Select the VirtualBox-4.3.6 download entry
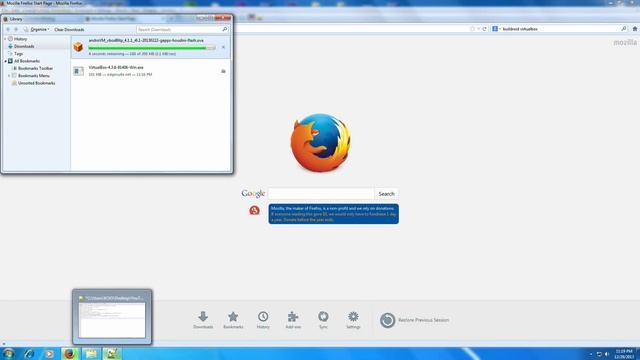Image resolution: width=640 pixels, height=360 pixels. [151, 71]
